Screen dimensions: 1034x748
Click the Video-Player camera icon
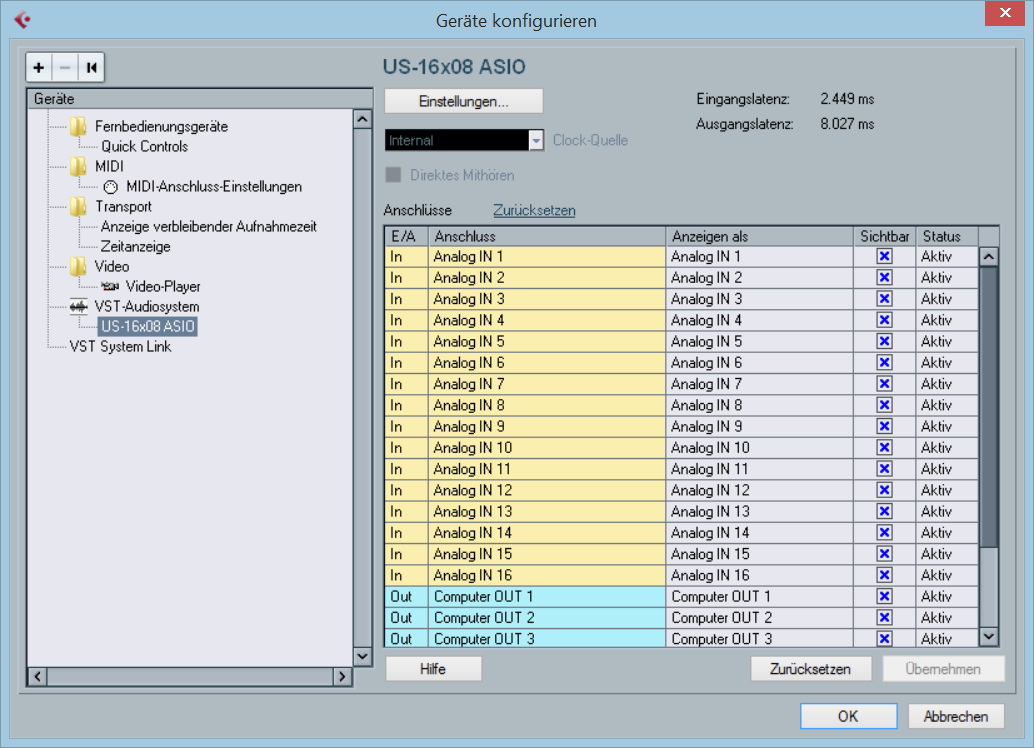[110, 286]
